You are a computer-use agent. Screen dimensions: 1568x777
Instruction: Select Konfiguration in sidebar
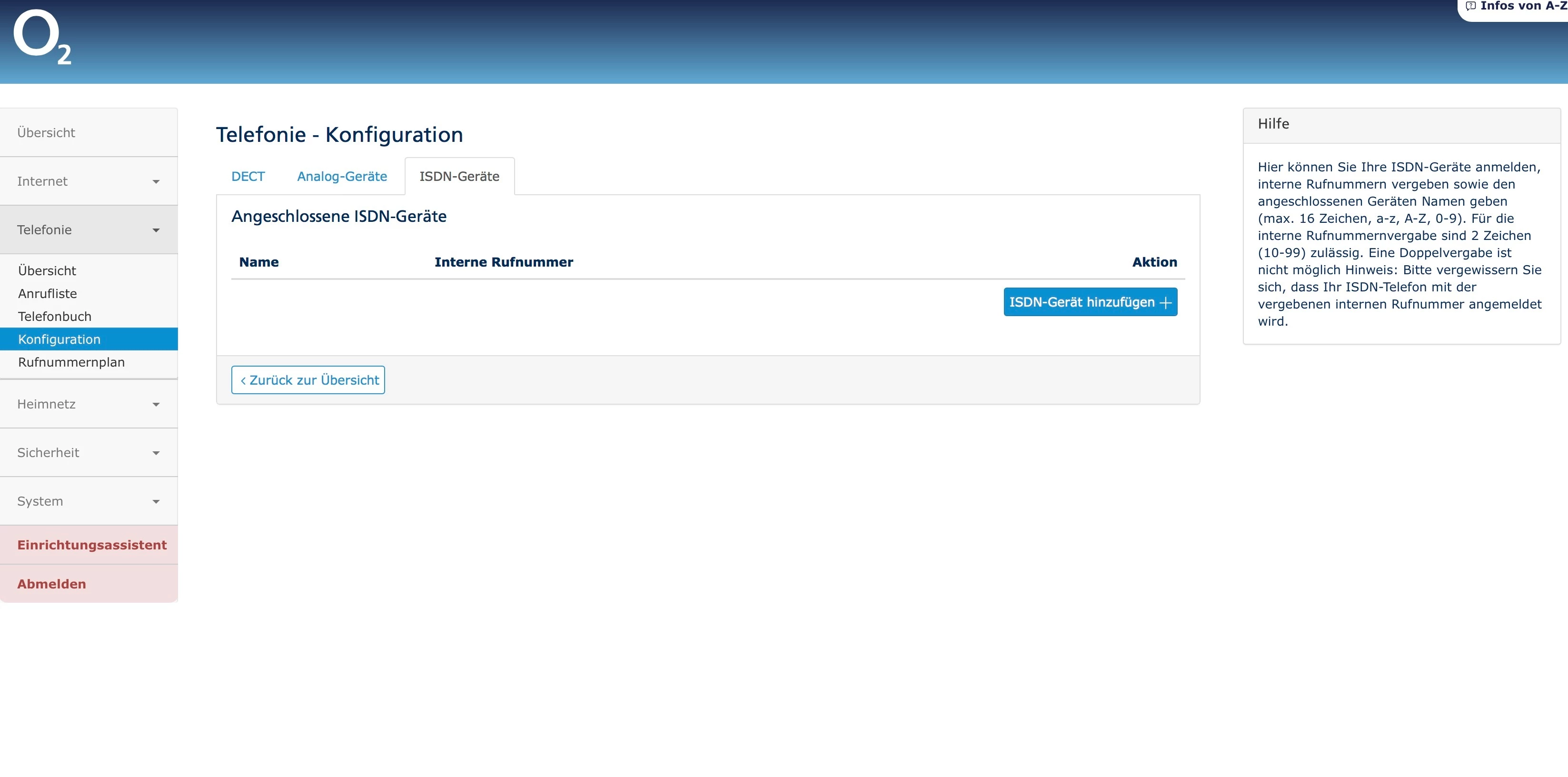(x=59, y=339)
